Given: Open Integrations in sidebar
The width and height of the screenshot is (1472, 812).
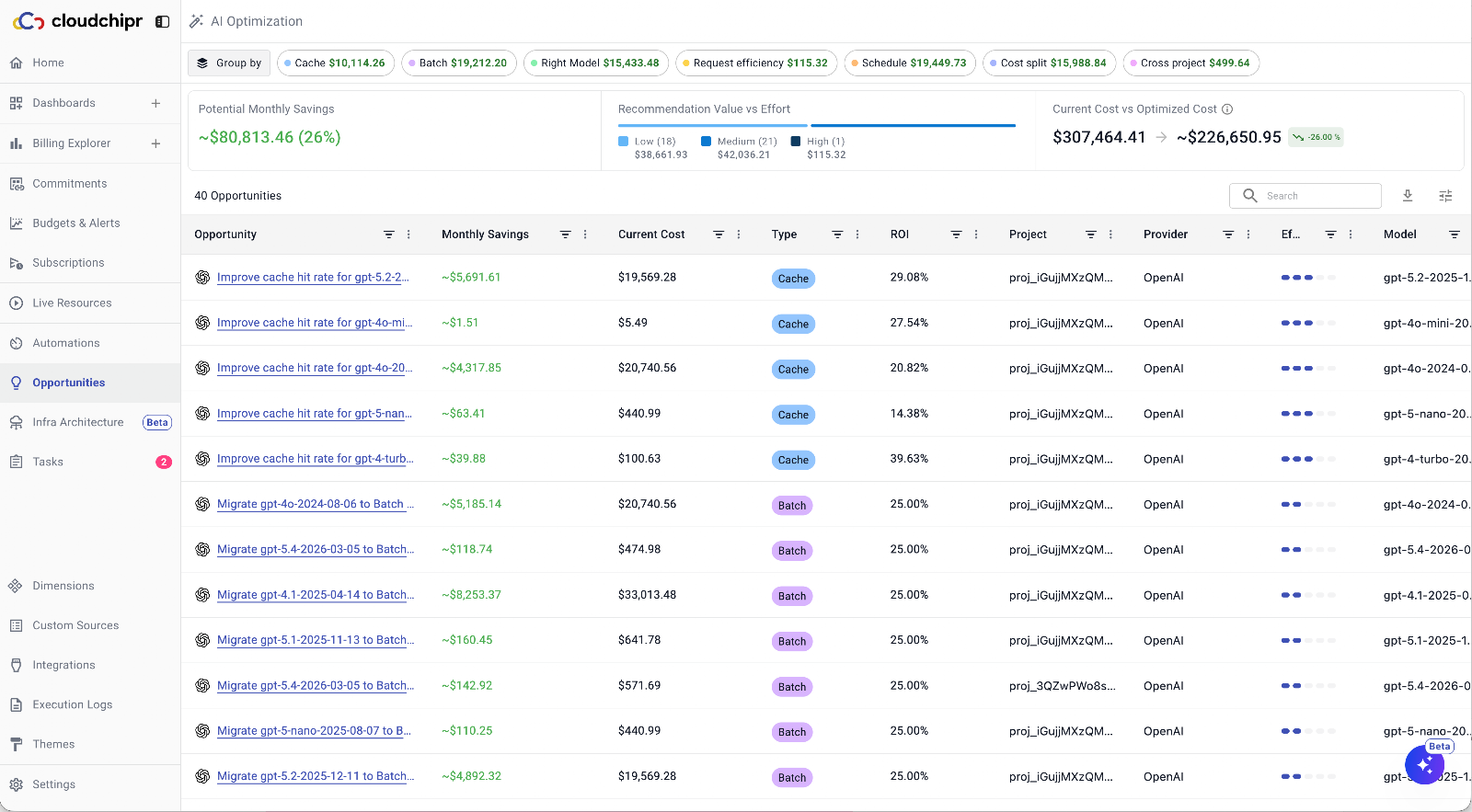Looking at the screenshot, I should tap(90, 665).
